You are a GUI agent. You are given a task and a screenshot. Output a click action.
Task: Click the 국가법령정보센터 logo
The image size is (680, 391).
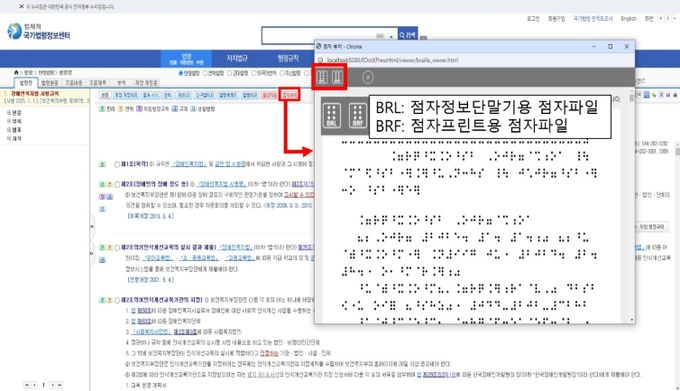[39, 32]
